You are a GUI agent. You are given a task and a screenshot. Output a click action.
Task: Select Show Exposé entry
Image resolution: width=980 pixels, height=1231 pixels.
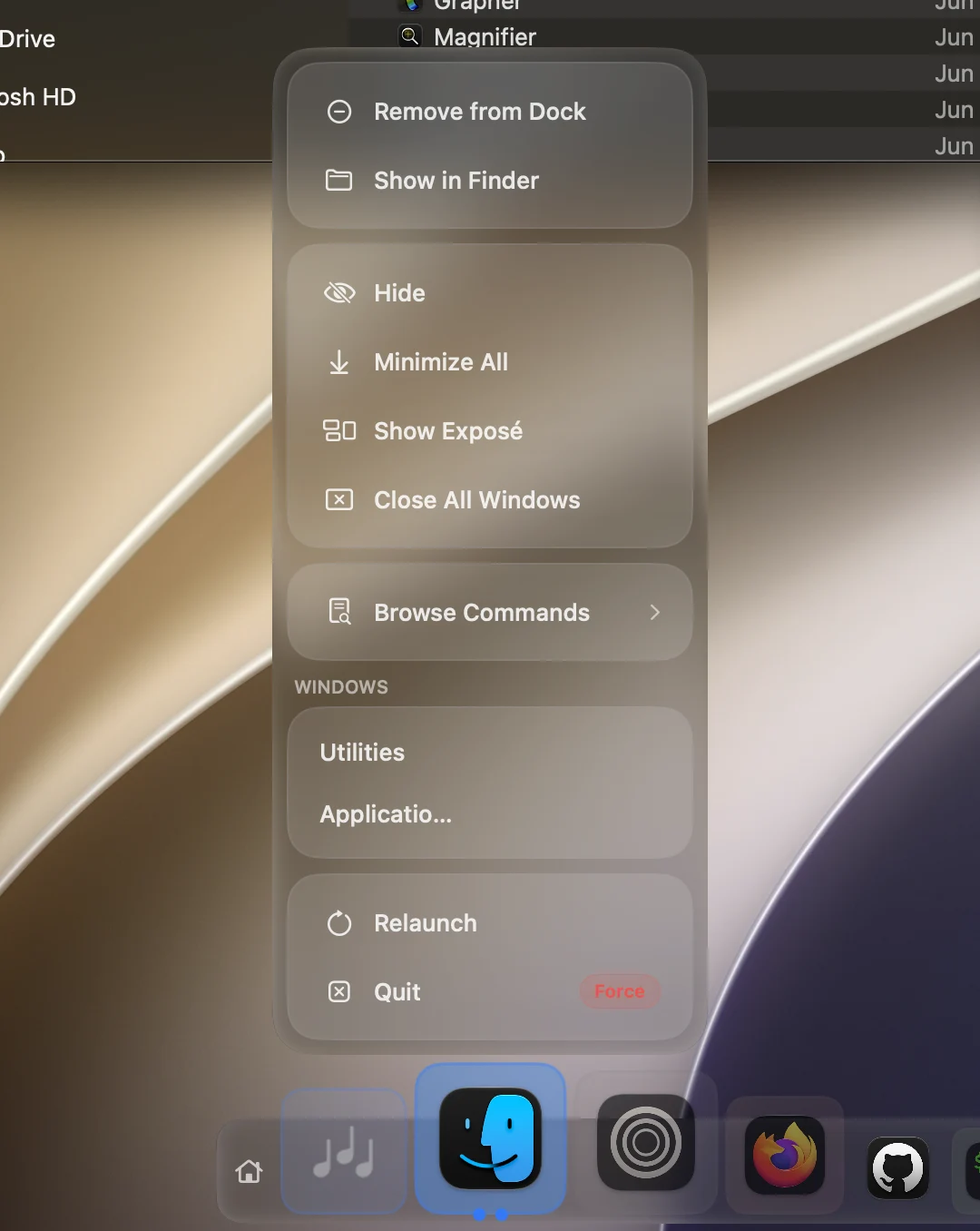pos(490,431)
